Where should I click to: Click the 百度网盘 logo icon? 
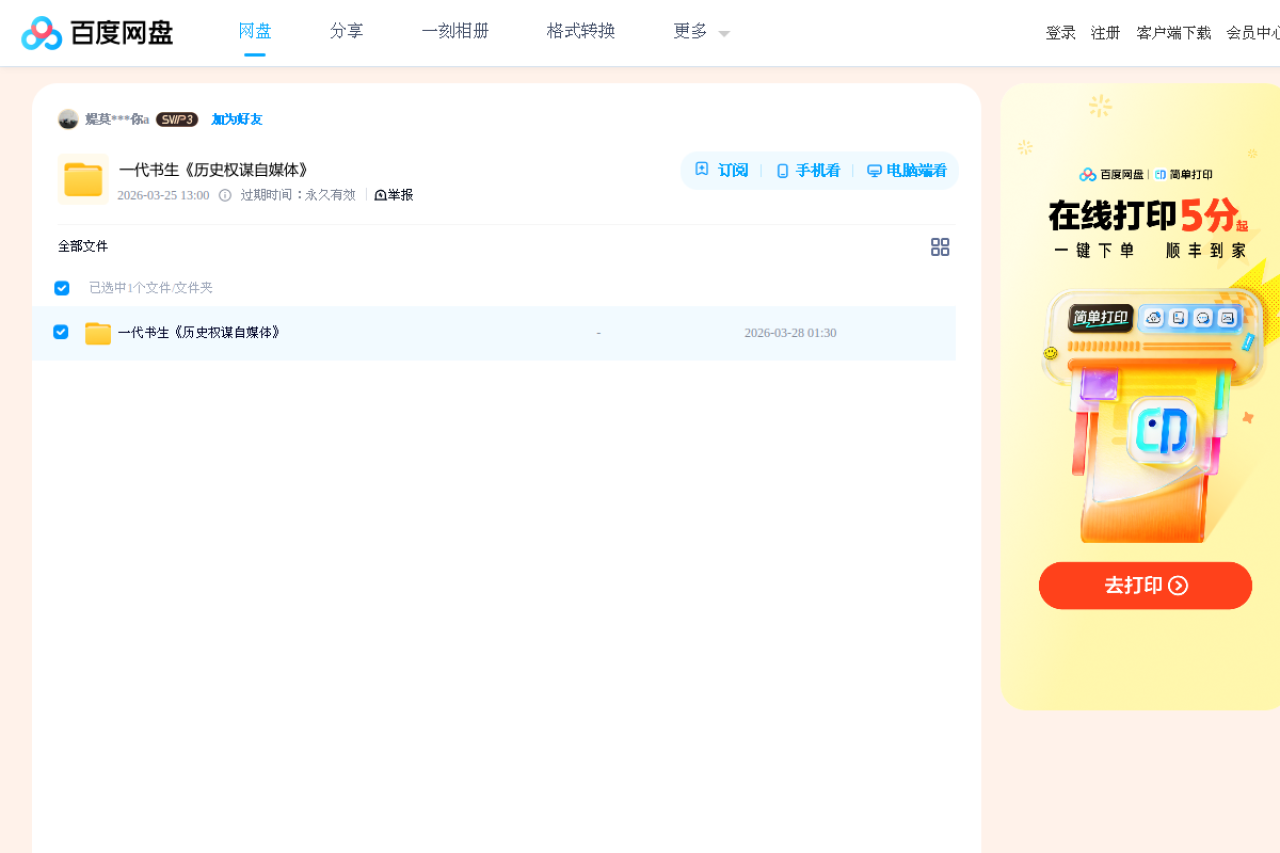pos(38,33)
